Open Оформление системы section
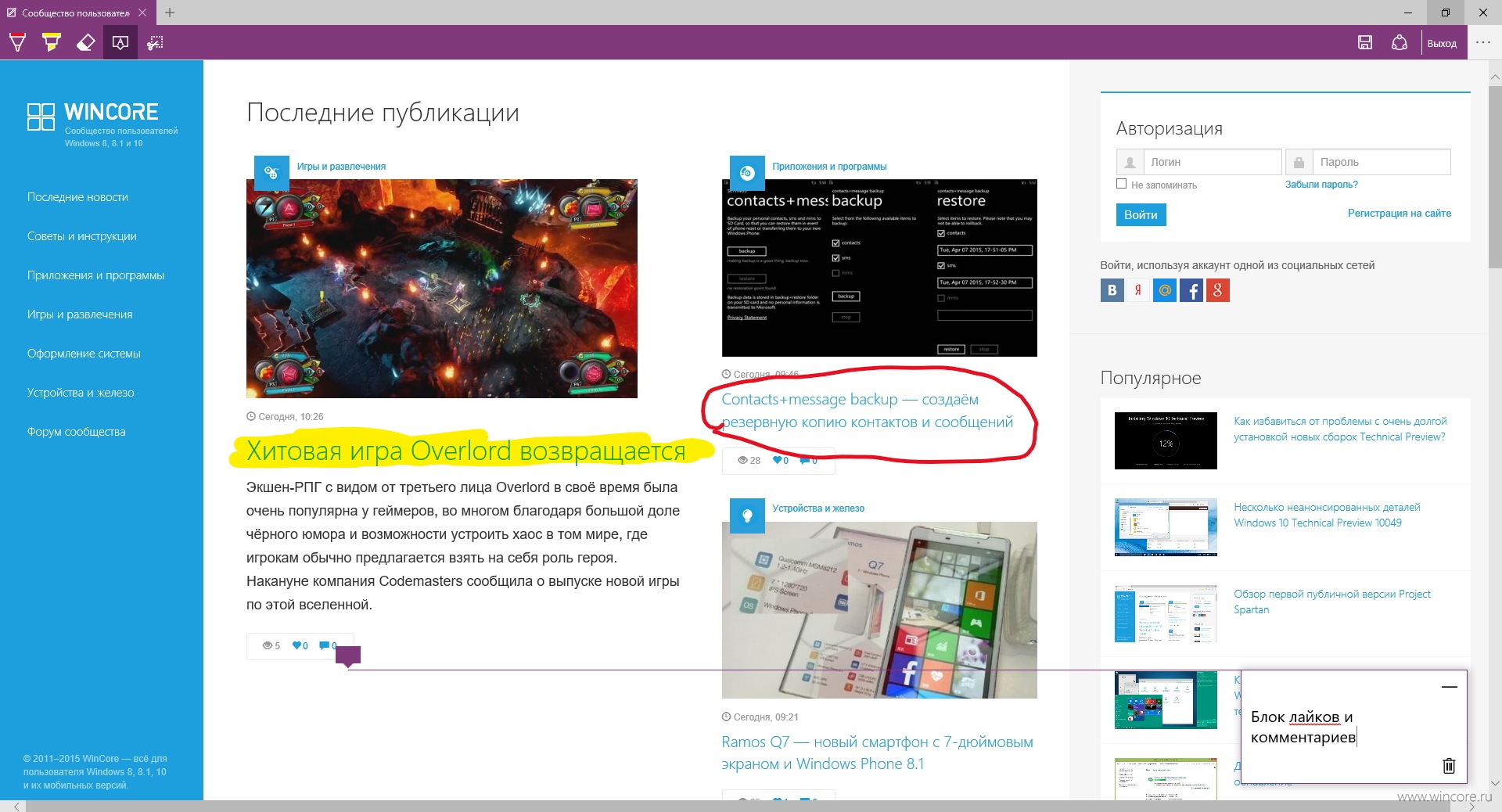Screen dimensions: 1502x812 pos(84,354)
